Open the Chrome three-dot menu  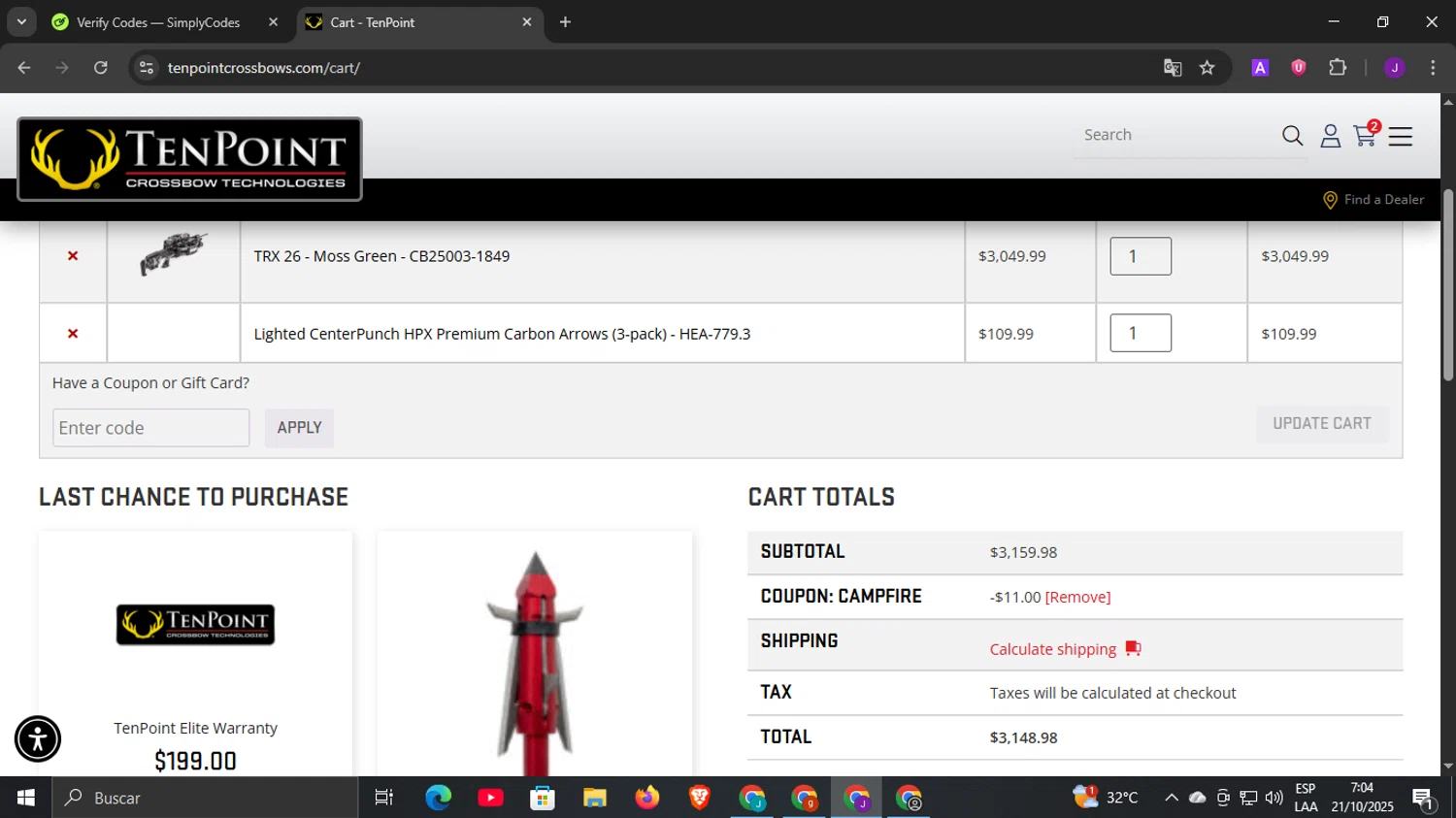pos(1433,68)
